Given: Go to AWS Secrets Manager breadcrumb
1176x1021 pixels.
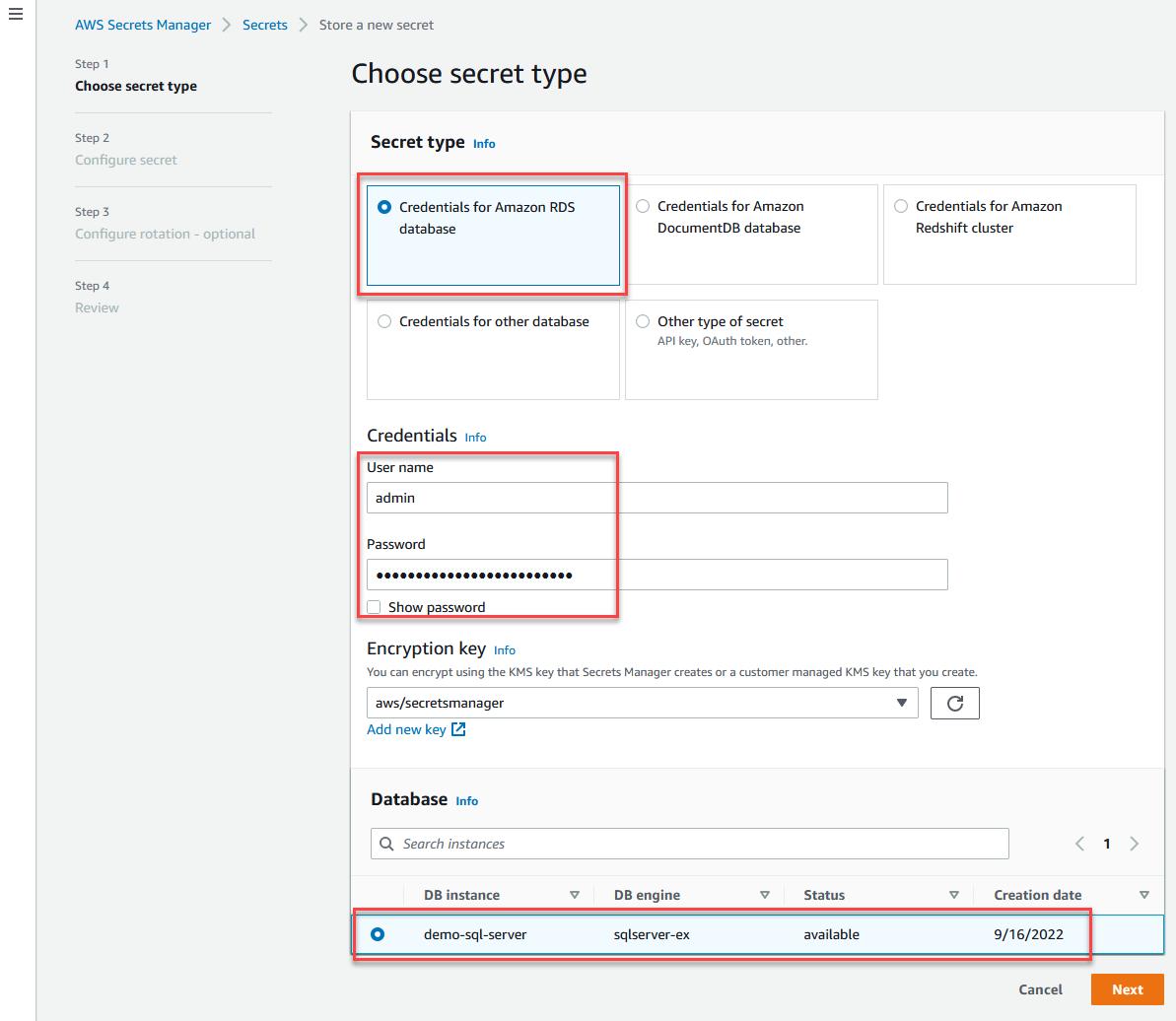Looking at the screenshot, I should (143, 25).
